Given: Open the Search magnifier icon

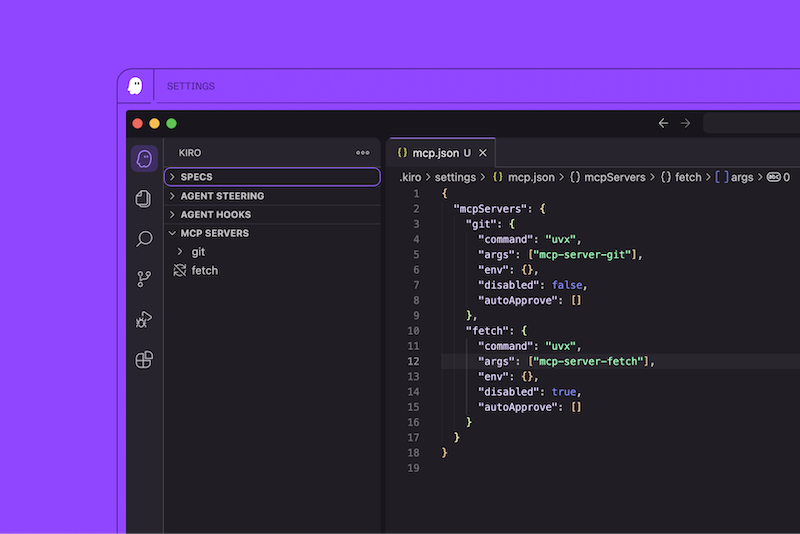Looking at the screenshot, I should point(144,239).
